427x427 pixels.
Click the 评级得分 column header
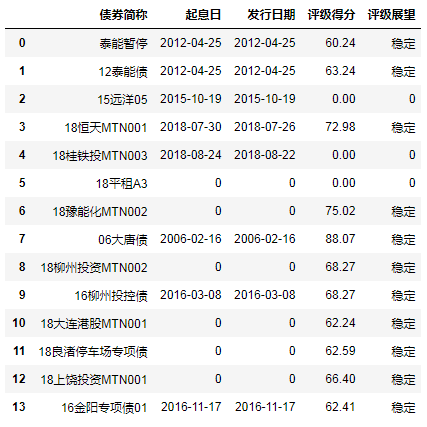pos(331,15)
